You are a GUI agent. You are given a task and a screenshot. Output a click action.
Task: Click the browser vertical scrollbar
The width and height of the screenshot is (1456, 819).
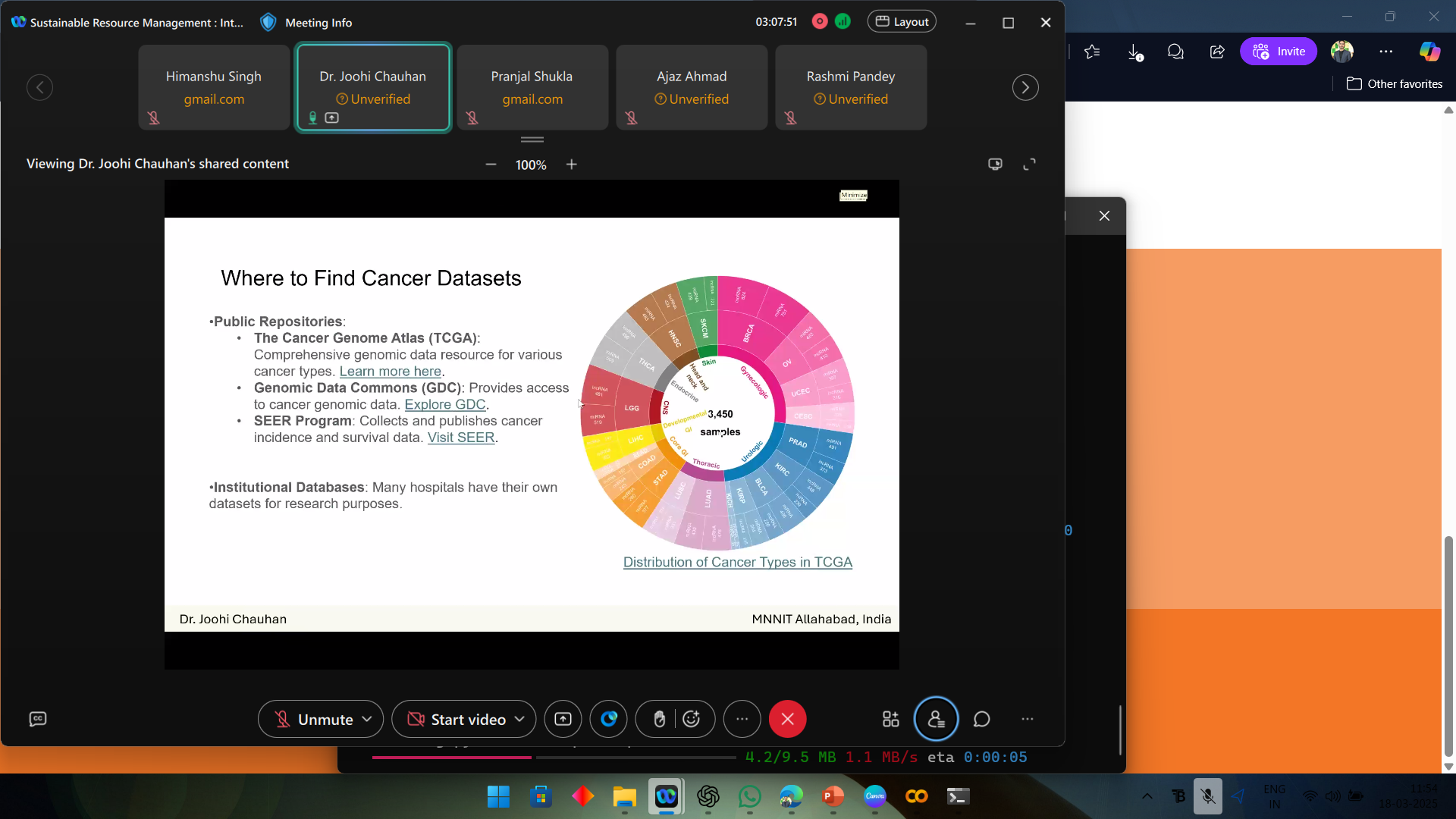1448,647
